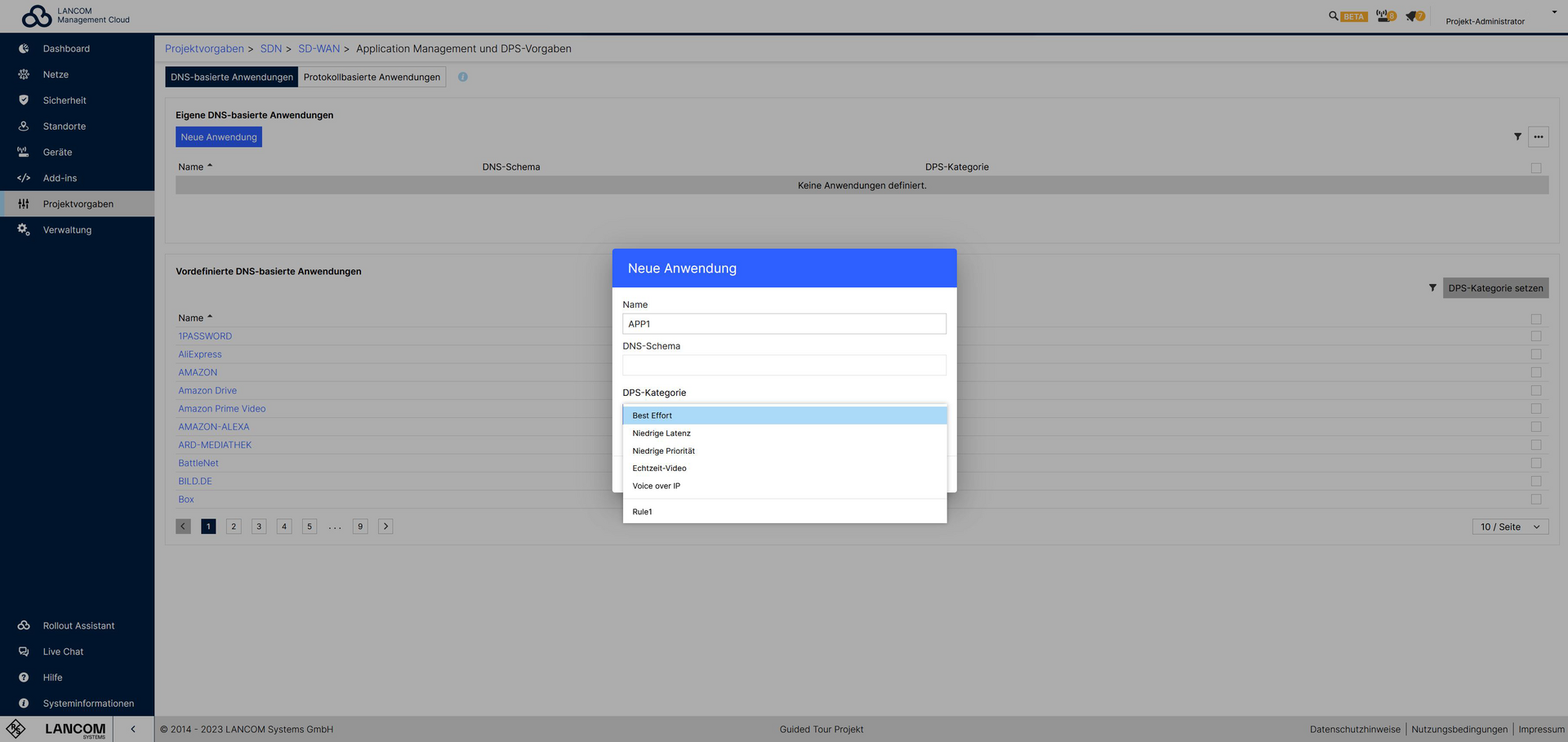Open the Dashboard via its gauge icon
1568x742 pixels.
tap(24, 48)
